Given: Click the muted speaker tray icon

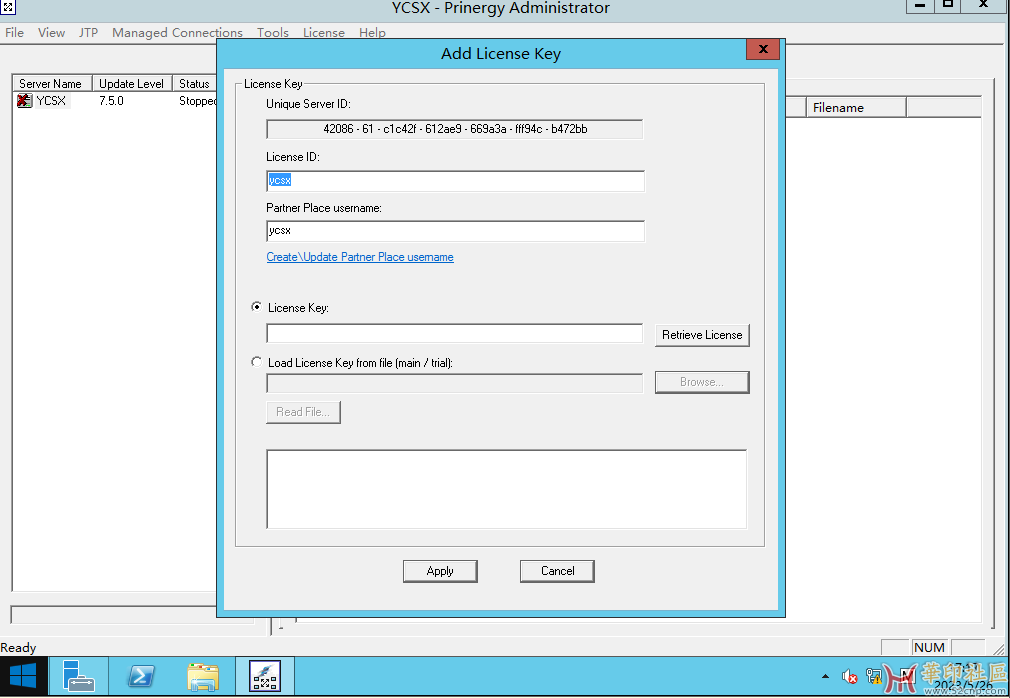Looking at the screenshot, I should point(850,676).
